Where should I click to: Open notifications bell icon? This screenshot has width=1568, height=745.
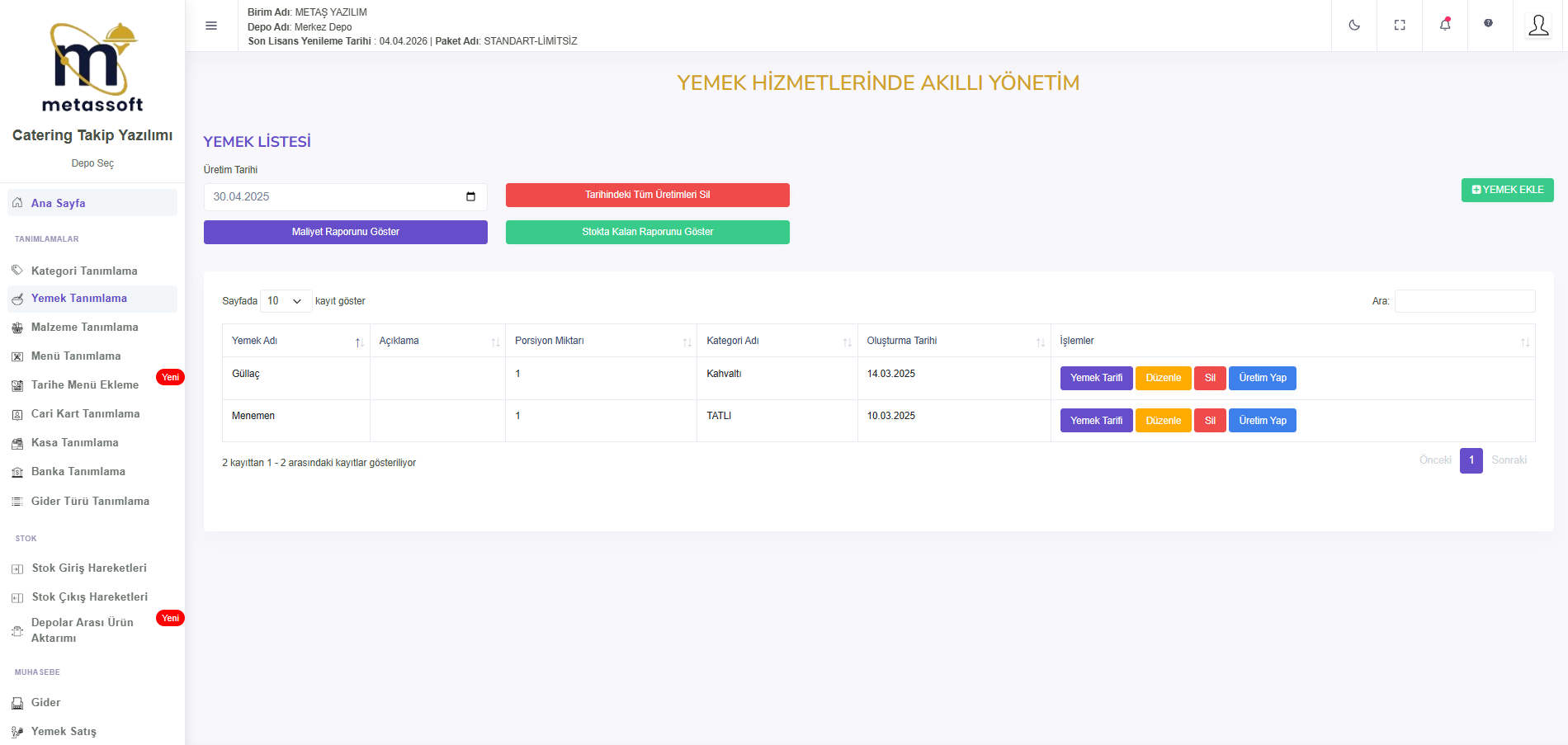1445,25
